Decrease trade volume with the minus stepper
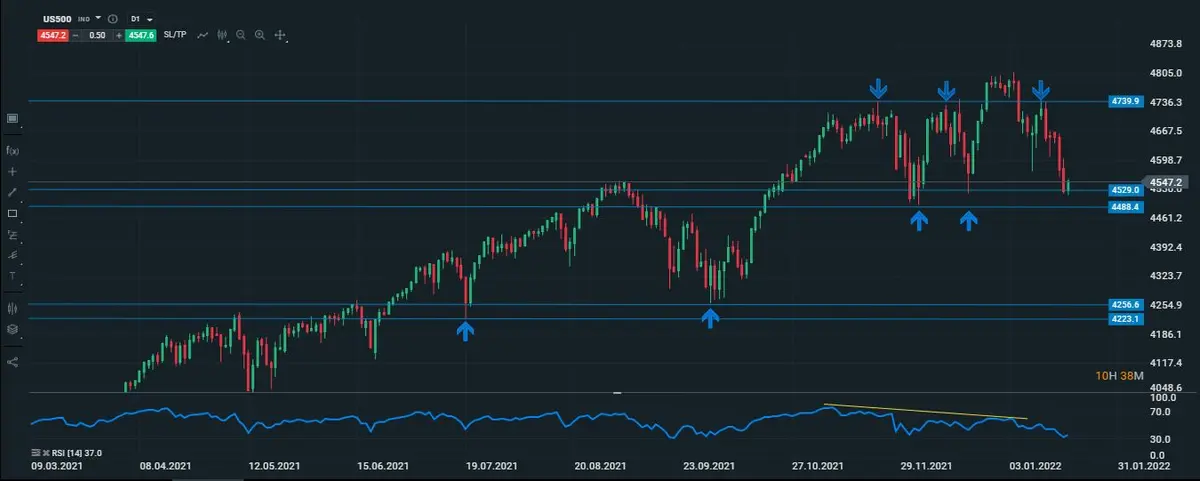1200x481 pixels. (x=75, y=35)
